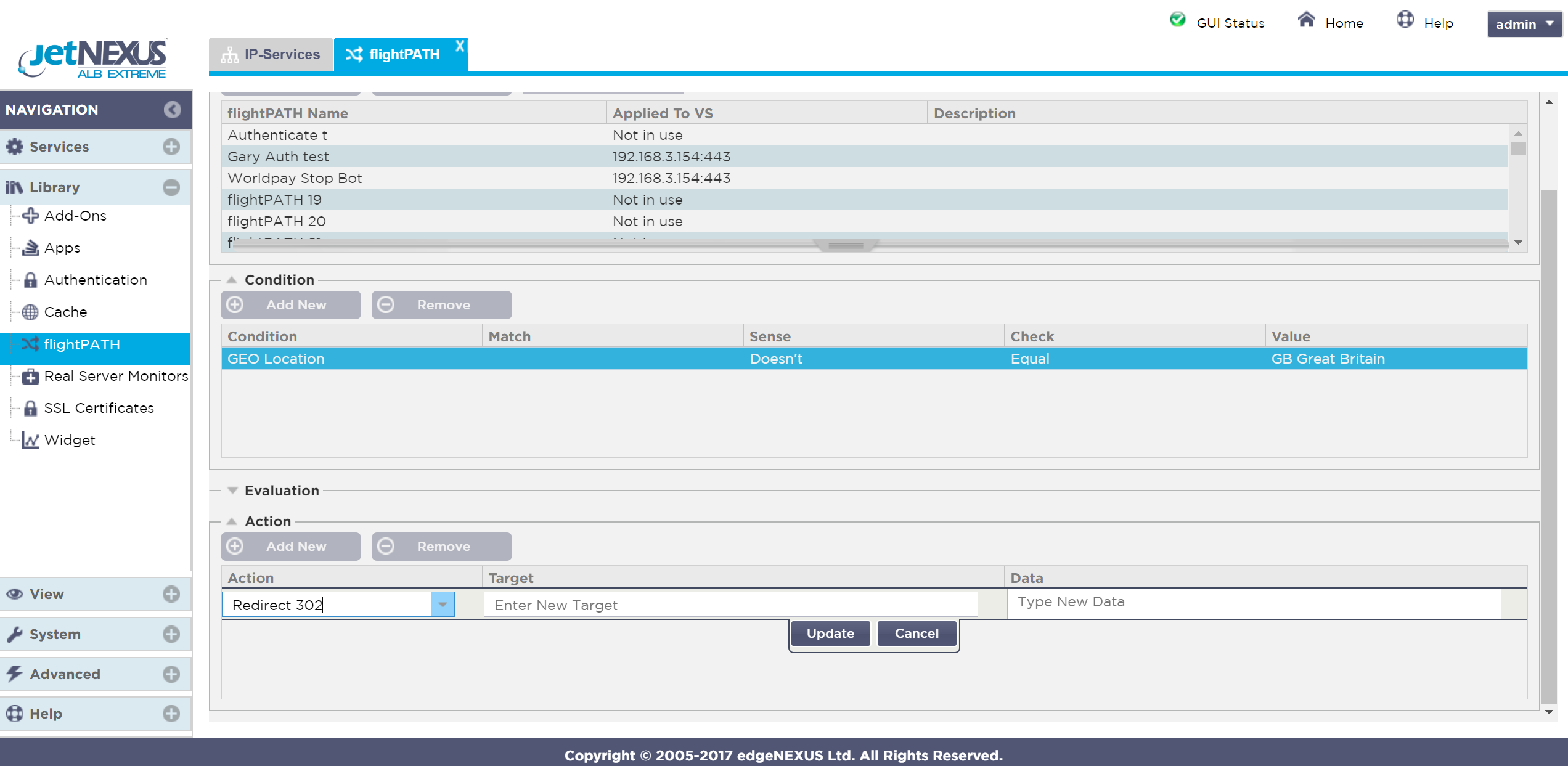Collapse the Condition section triangle

[232, 280]
